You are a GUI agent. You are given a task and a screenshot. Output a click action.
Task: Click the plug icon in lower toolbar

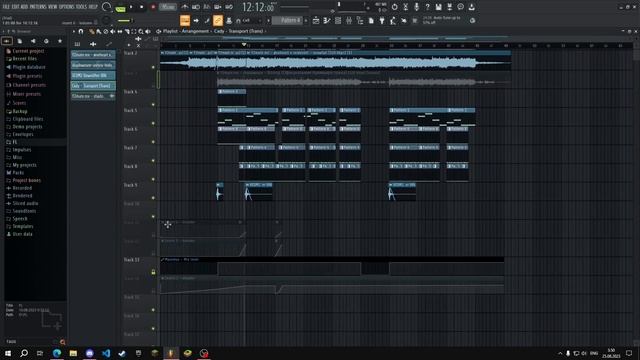point(382,20)
